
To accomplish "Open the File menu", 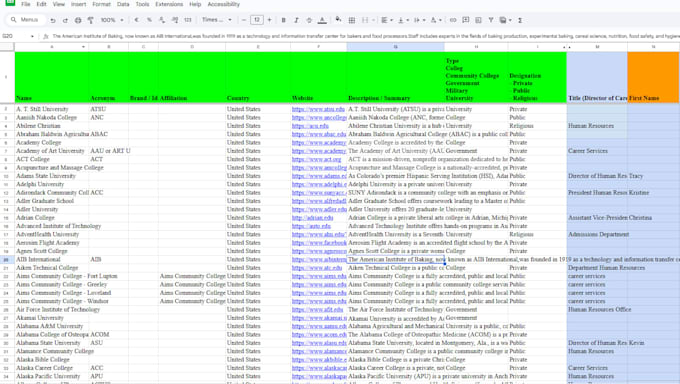I will pyautogui.click(x=26, y=4).
